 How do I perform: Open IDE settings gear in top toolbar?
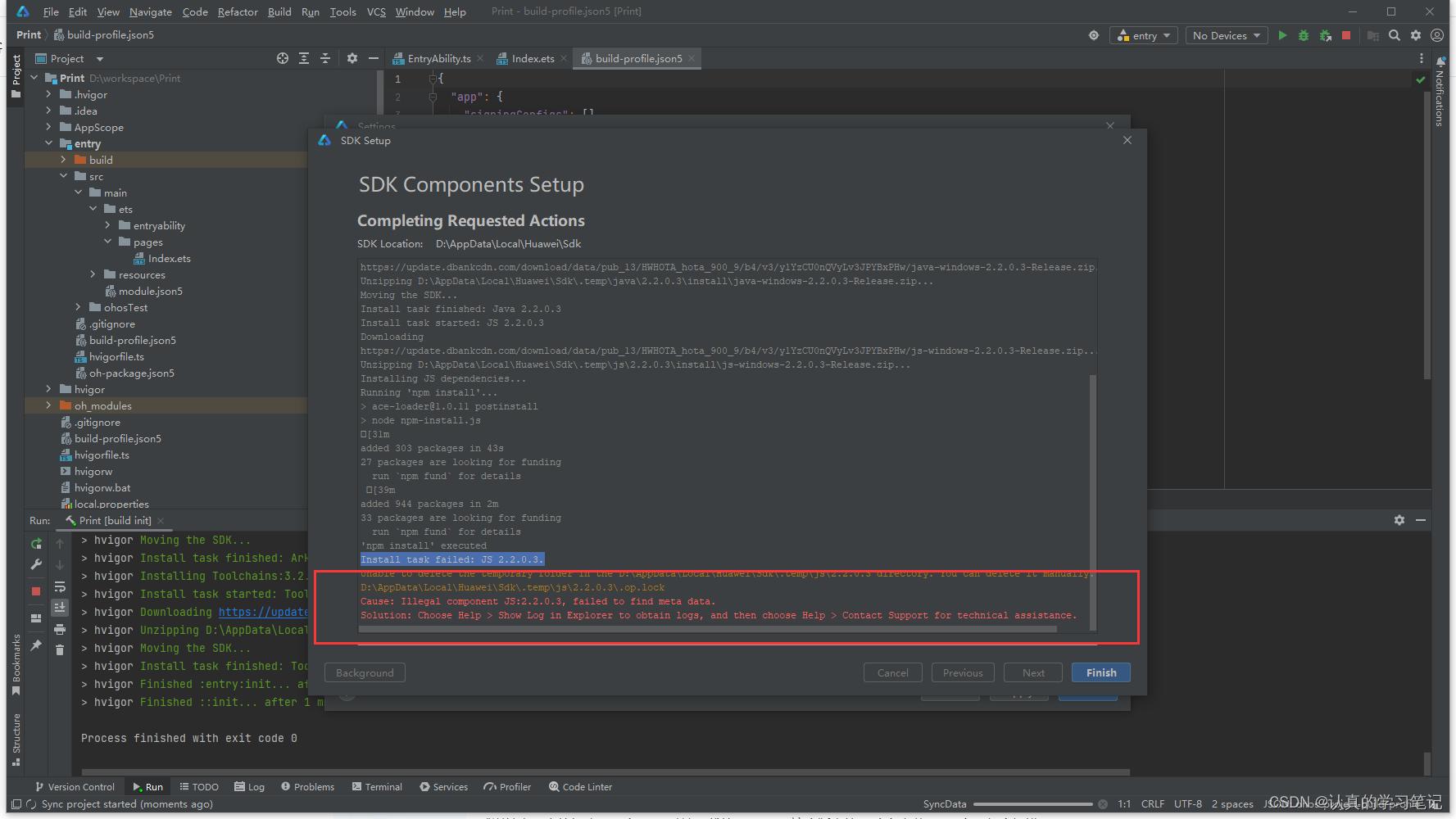click(x=1416, y=35)
